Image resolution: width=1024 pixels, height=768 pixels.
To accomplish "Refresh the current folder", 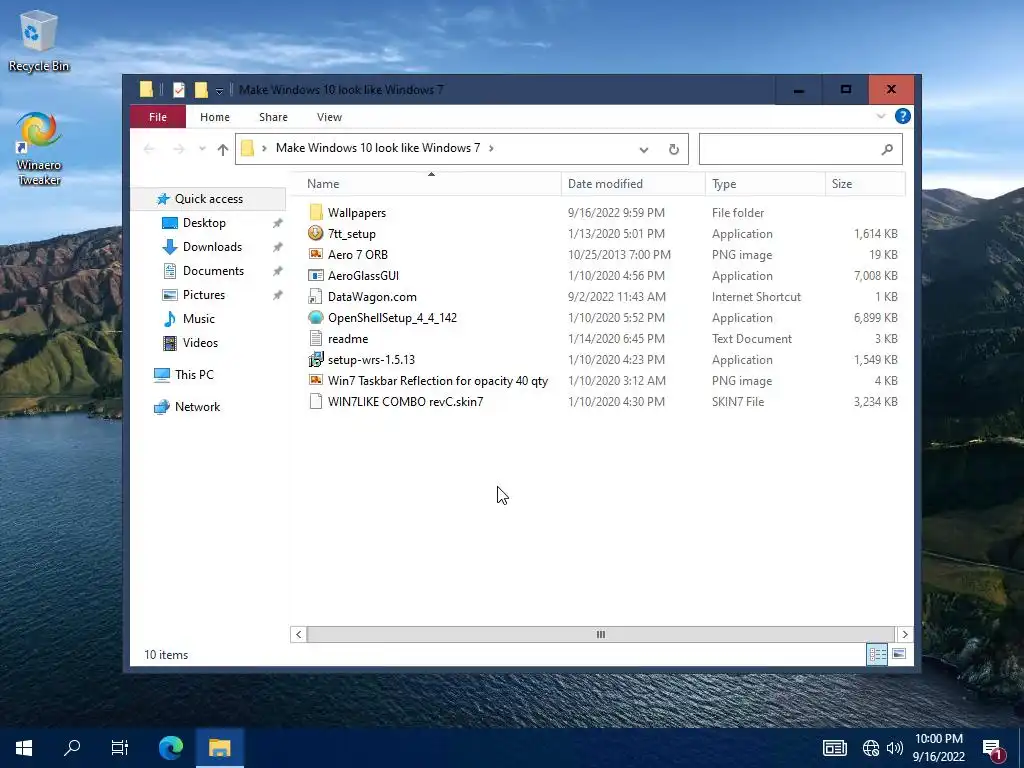I will [x=674, y=150].
